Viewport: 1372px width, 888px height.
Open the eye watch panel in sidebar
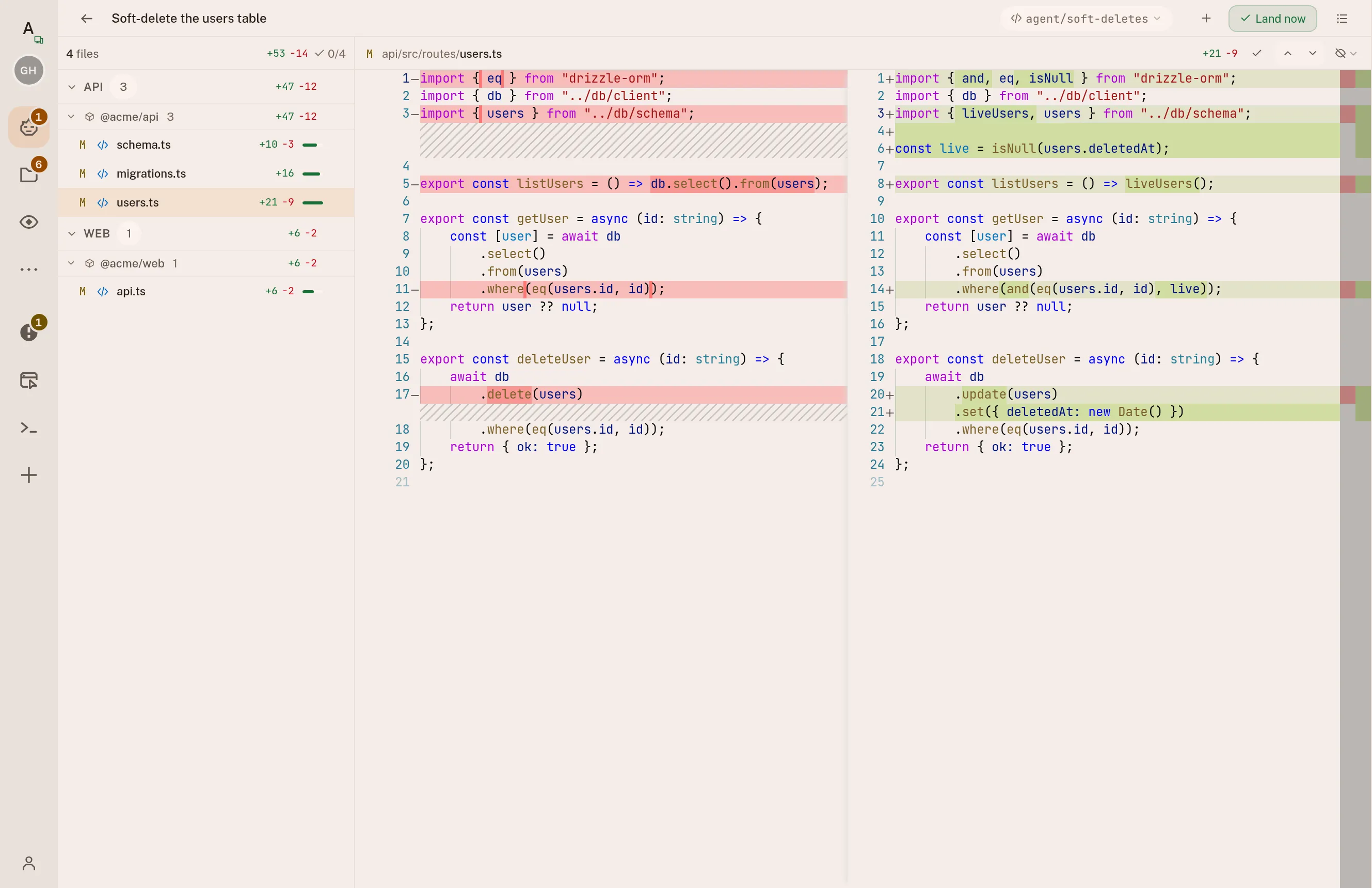29,222
